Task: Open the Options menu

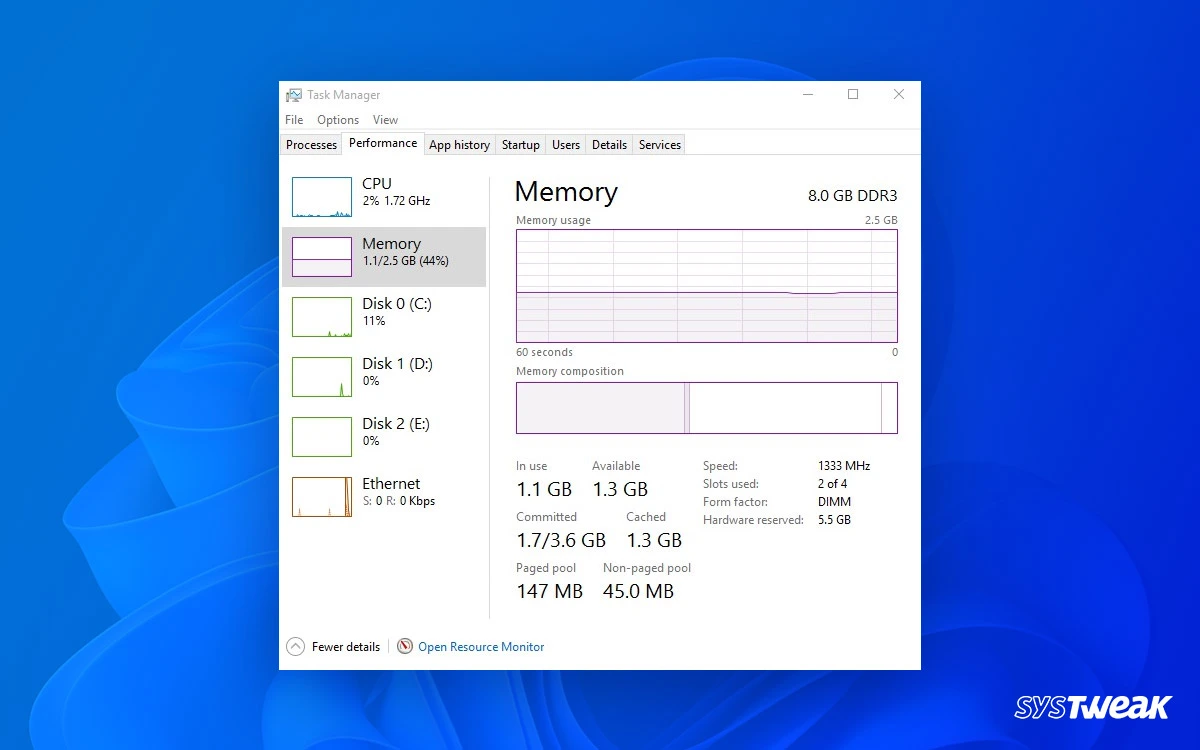Action: [x=337, y=119]
